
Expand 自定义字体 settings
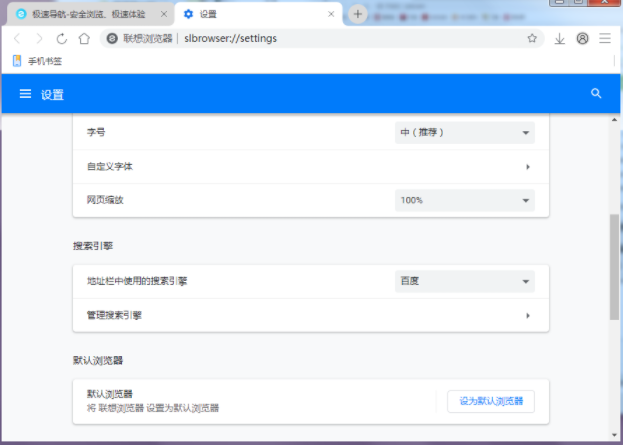click(x=311, y=166)
